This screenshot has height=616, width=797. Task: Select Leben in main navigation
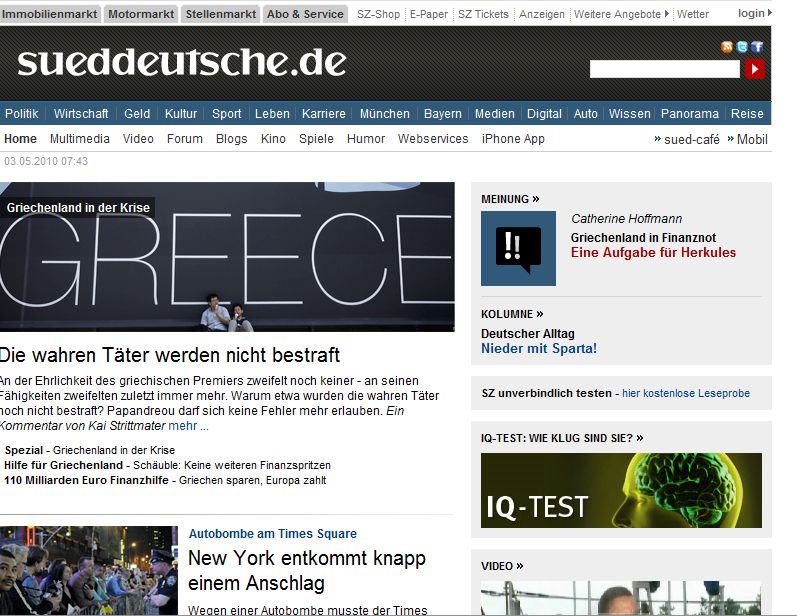(x=272, y=113)
